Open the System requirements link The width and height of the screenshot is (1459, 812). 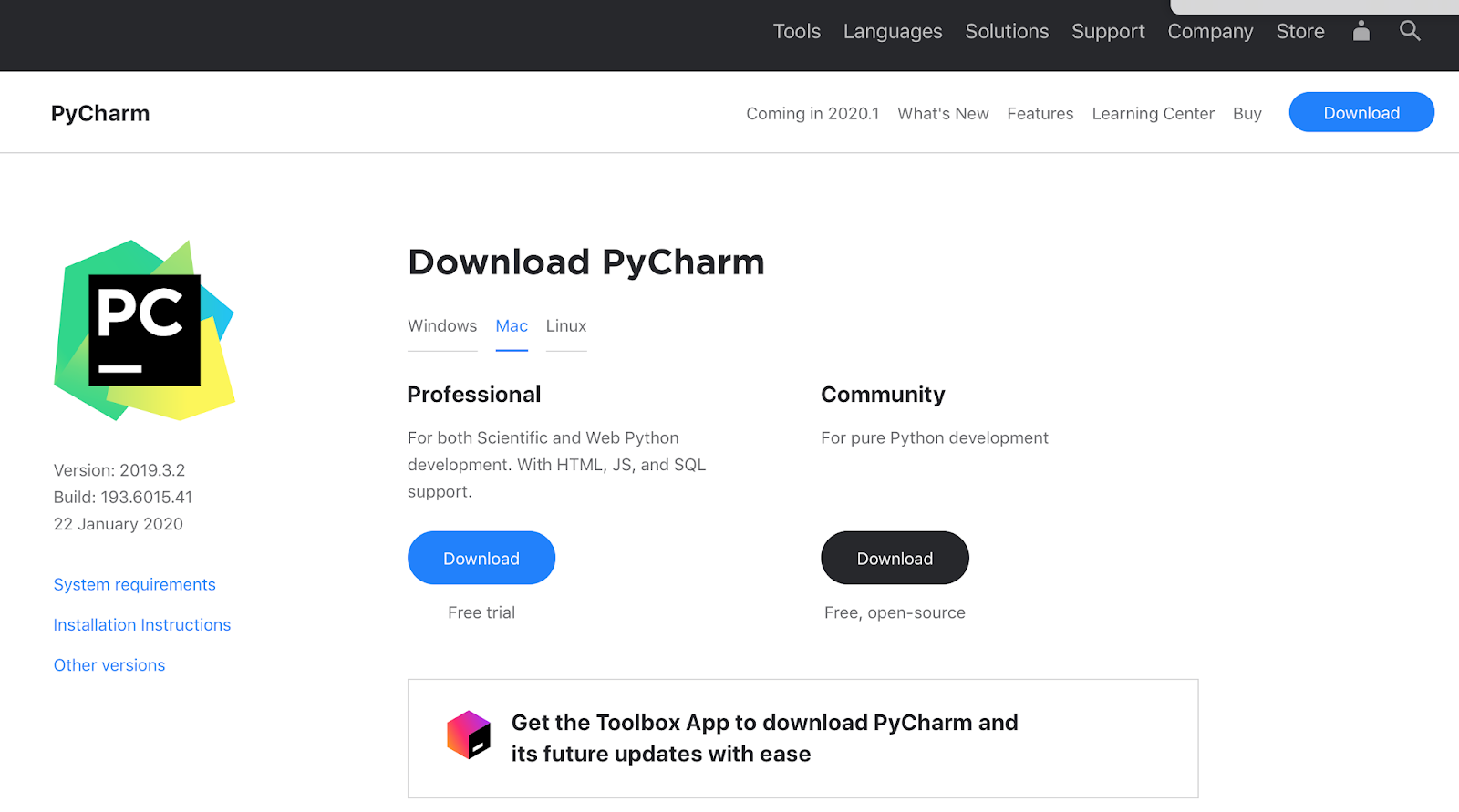pos(134,584)
